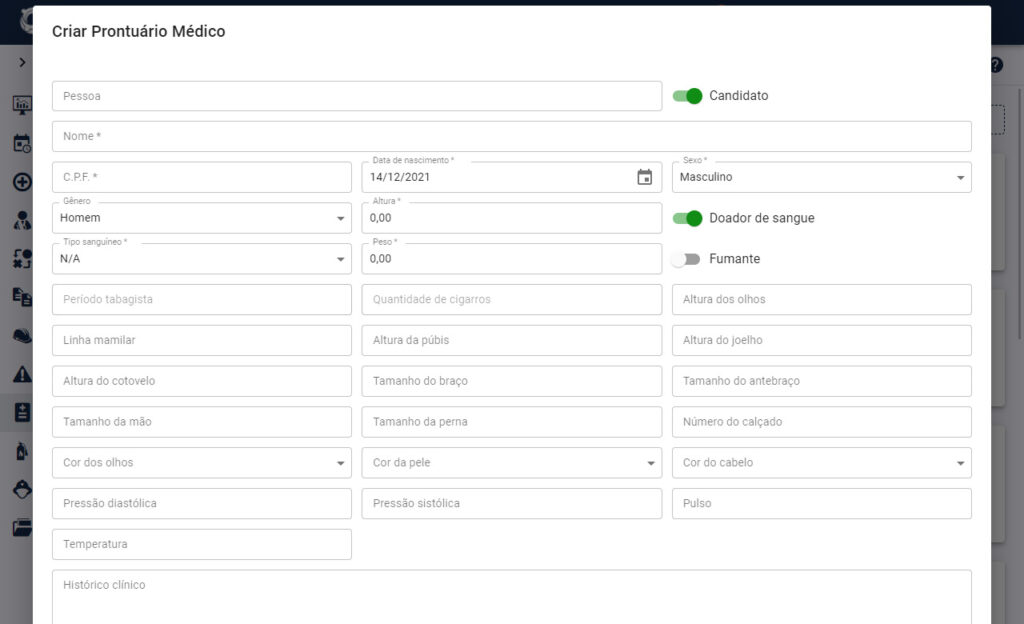Focus the Pressão diastólica field

click(x=202, y=503)
